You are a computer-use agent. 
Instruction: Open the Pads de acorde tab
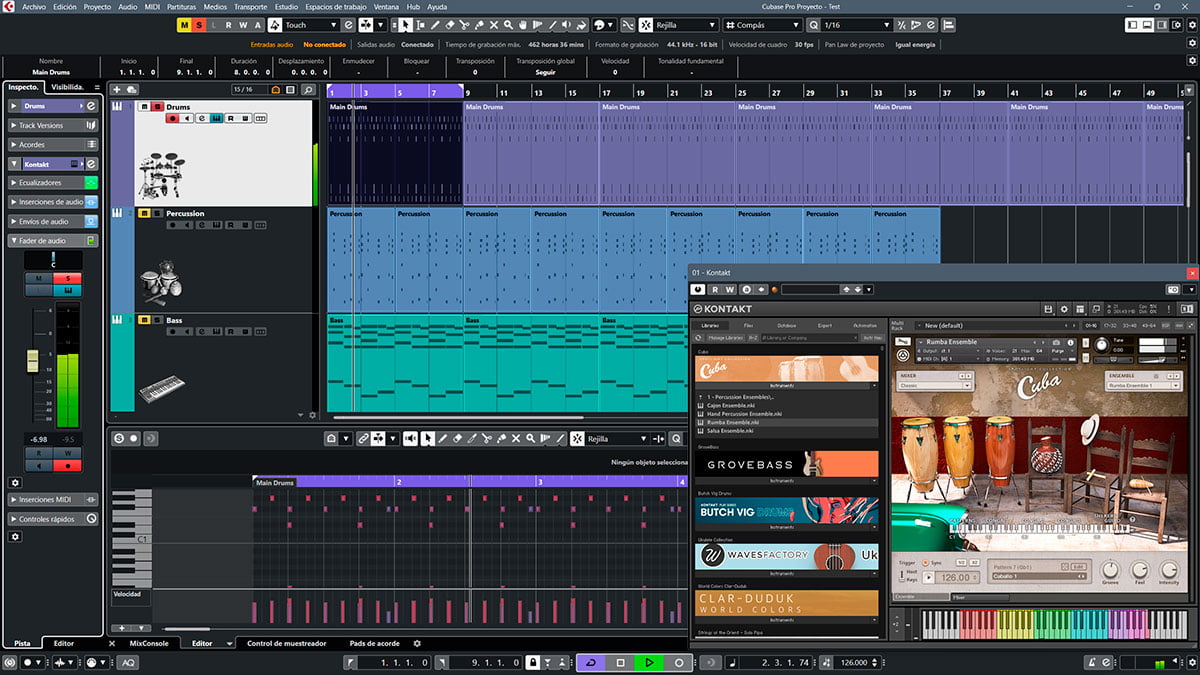[374, 643]
